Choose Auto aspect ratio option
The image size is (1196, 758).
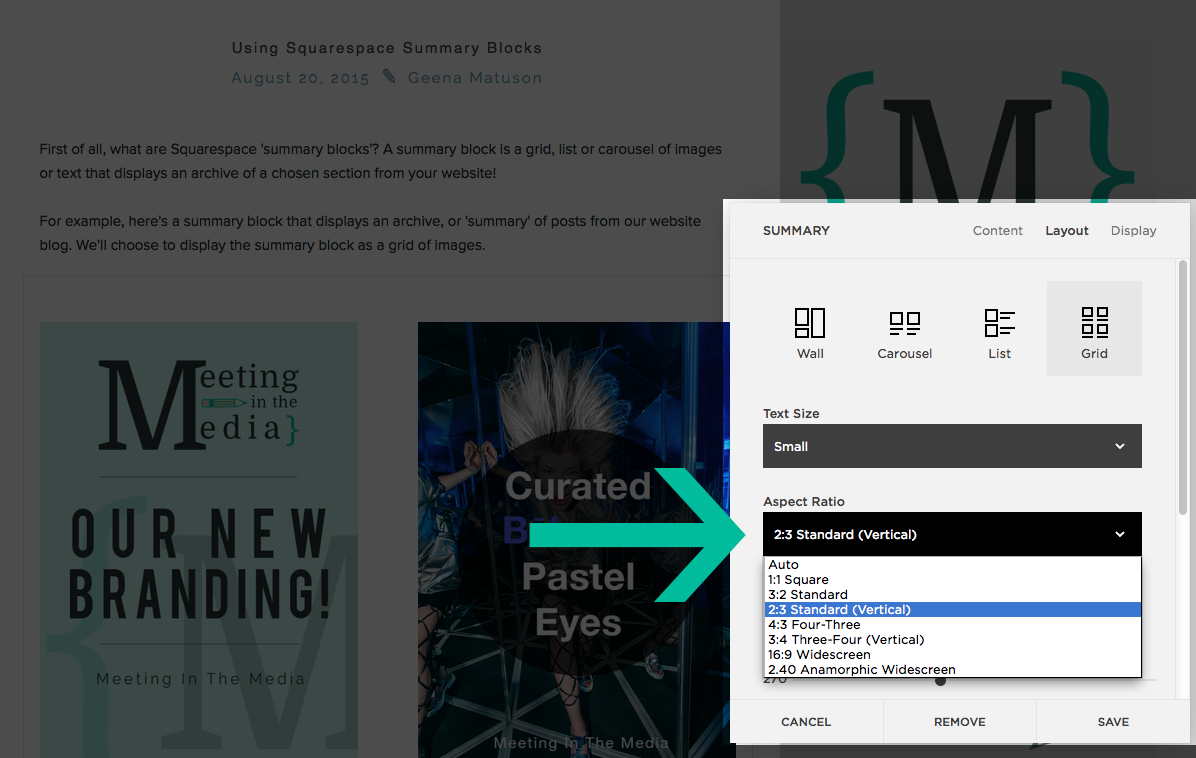tap(953, 564)
